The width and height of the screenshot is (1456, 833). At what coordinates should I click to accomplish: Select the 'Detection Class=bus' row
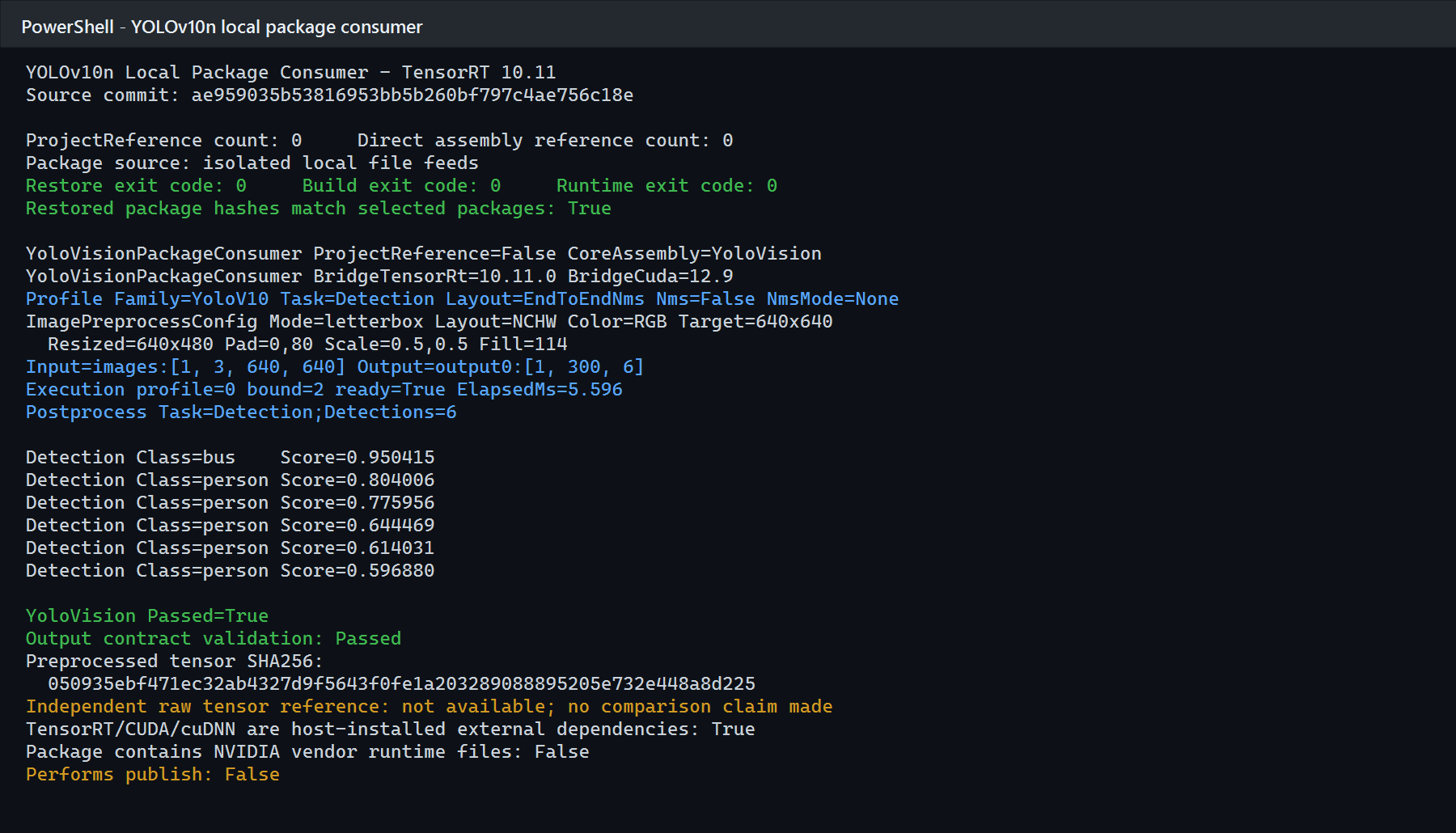[x=230, y=457]
